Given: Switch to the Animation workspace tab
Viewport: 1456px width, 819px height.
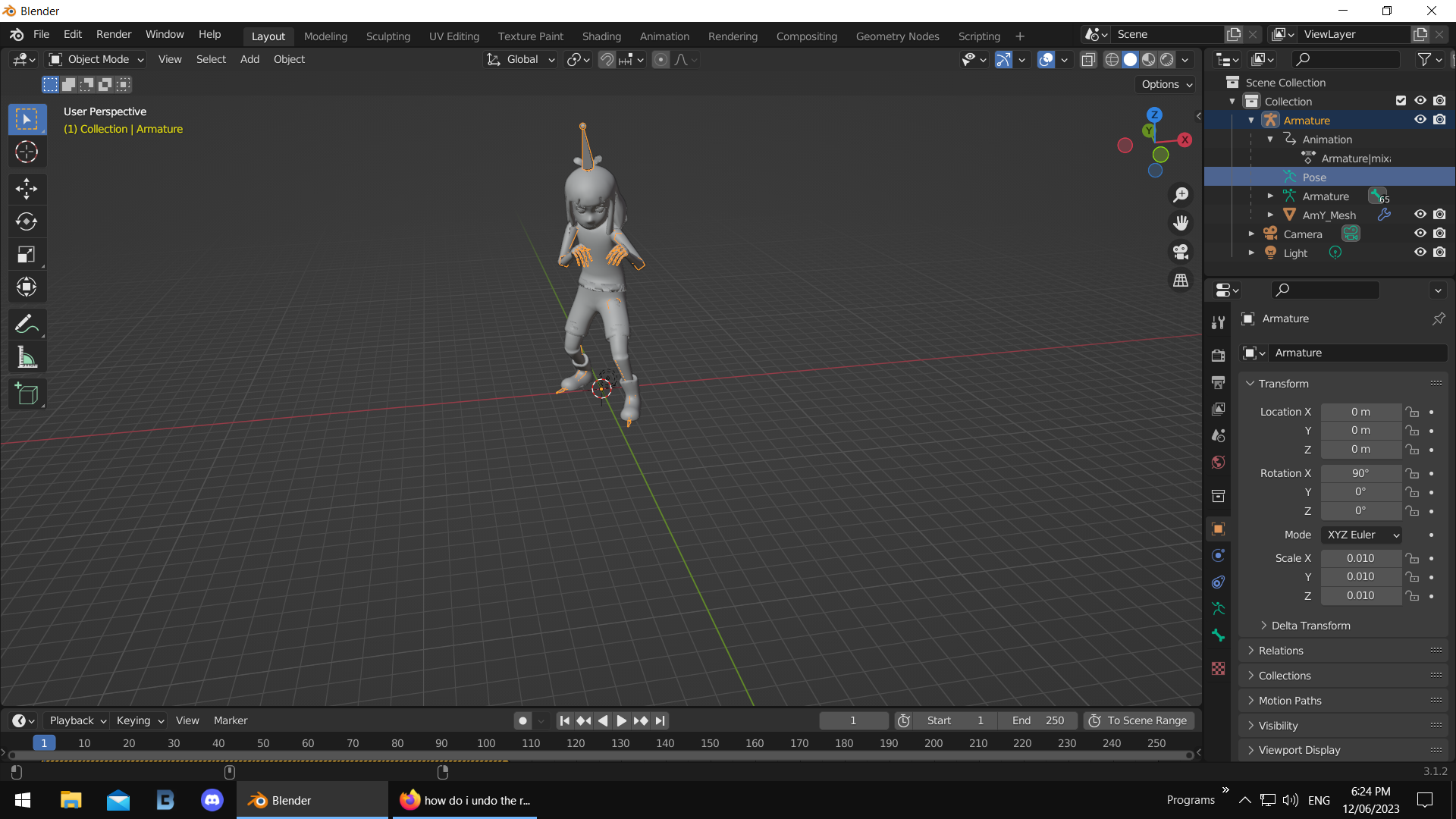Looking at the screenshot, I should [x=664, y=36].
